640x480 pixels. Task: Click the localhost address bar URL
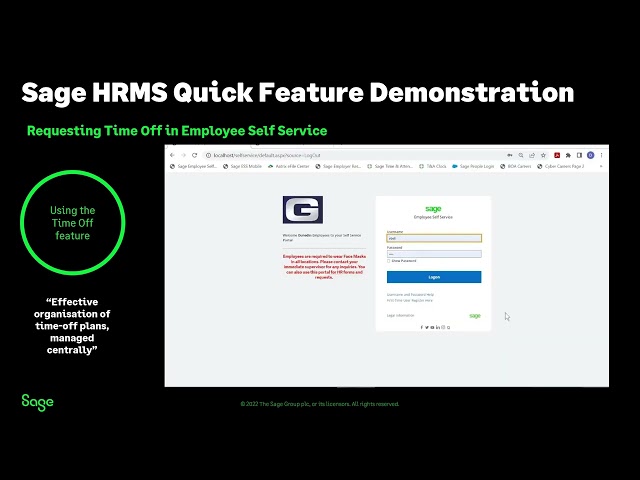[x=267, y=156]
